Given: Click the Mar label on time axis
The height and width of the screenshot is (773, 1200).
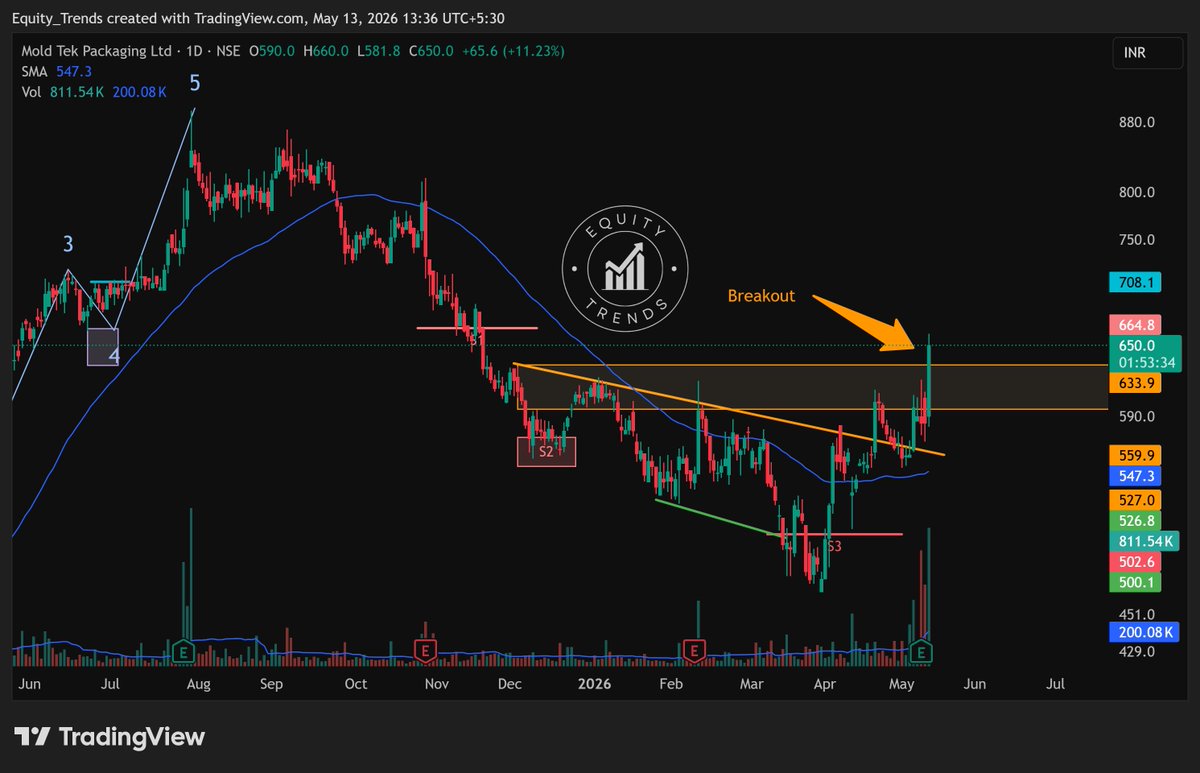Looking at the screenshot, I should pos(752,684).
